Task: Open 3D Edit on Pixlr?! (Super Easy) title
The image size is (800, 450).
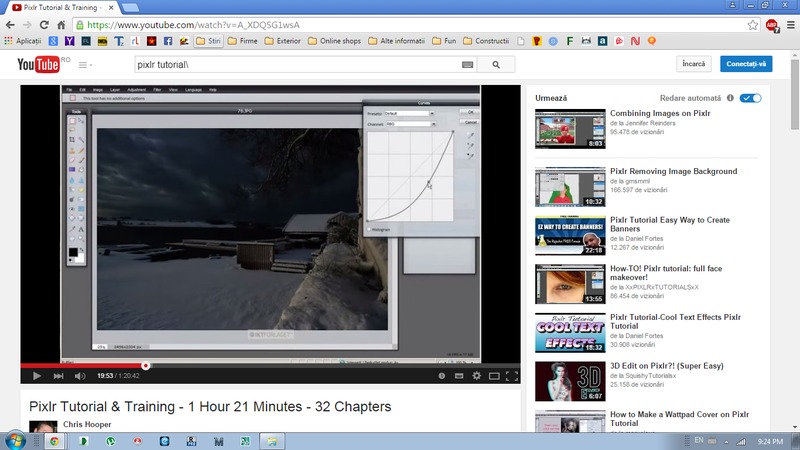Action: click(666, 366)
